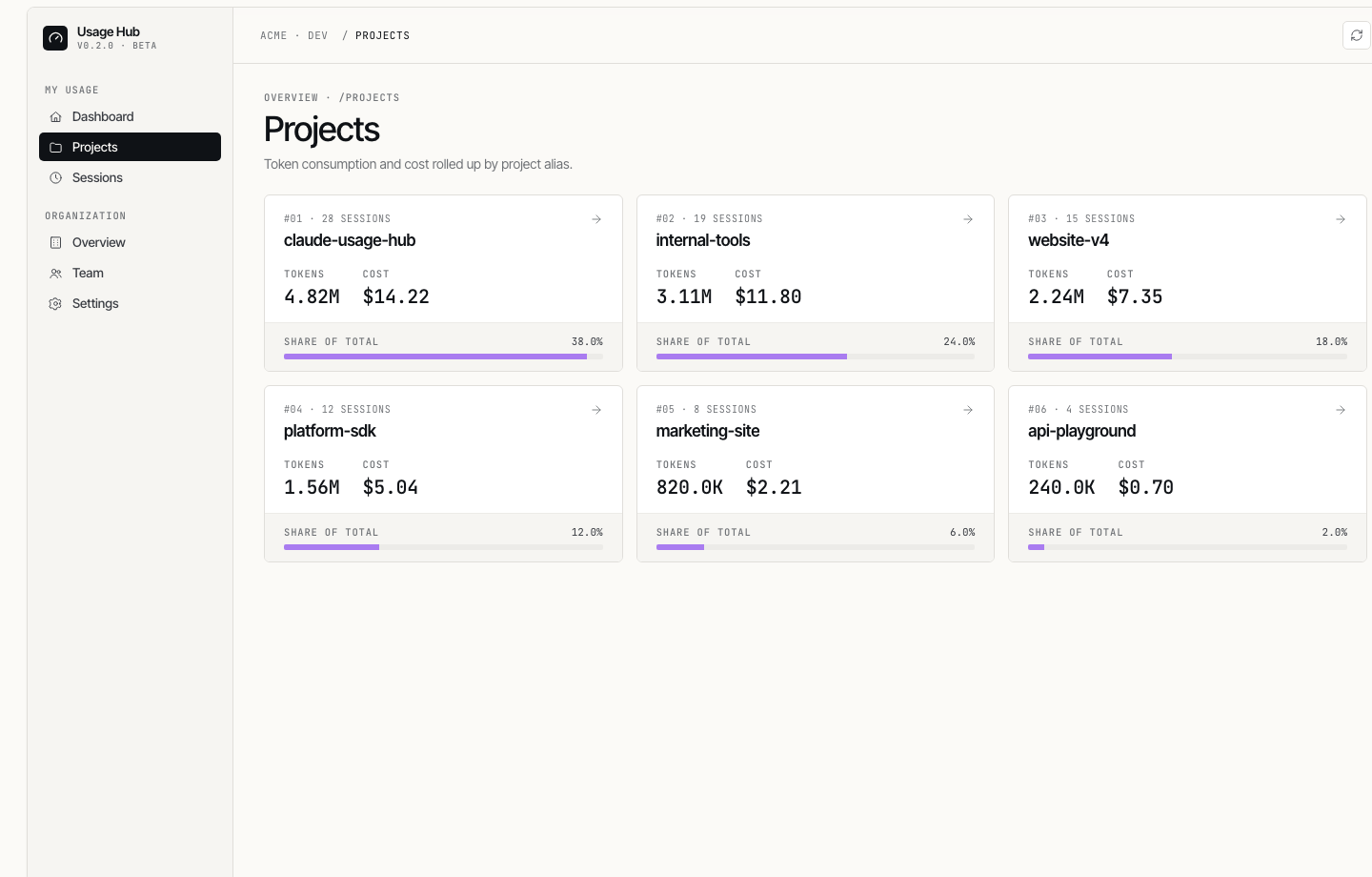Open the organization Overview page
Screen dimensions: 1372x877
[130, 242]
